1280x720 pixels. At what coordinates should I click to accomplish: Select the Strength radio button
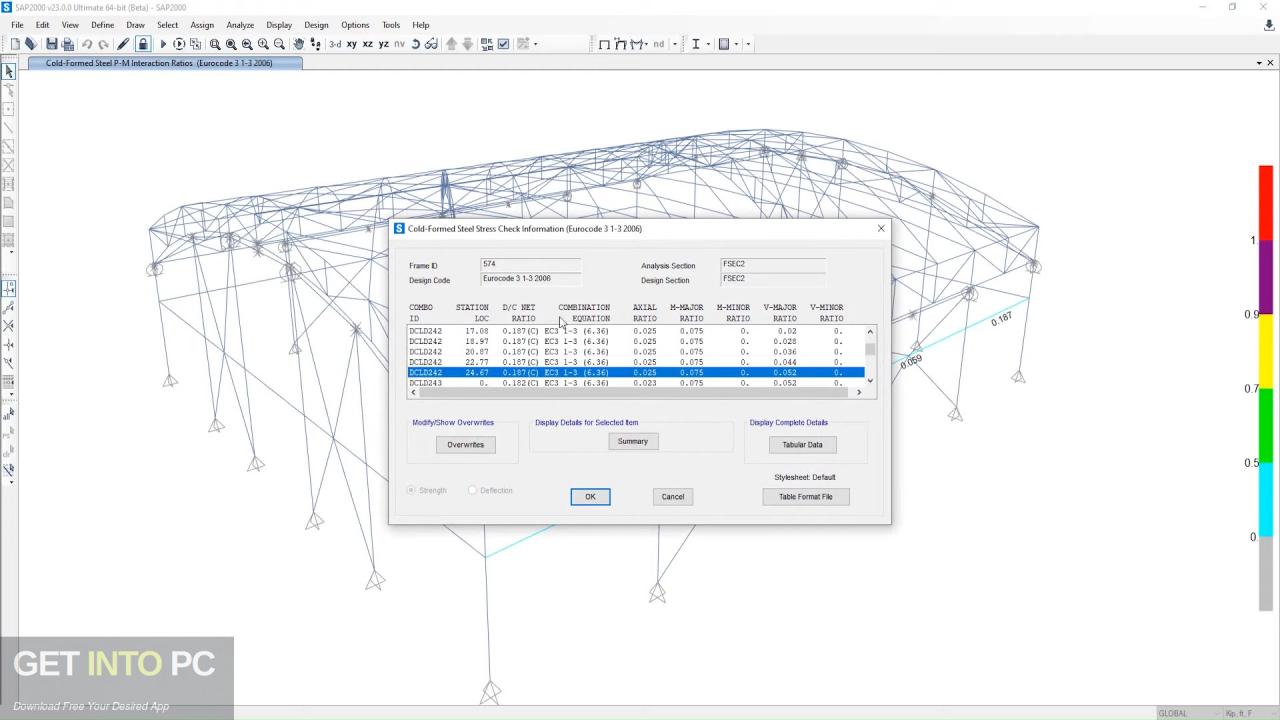click(x=411, y=490)
